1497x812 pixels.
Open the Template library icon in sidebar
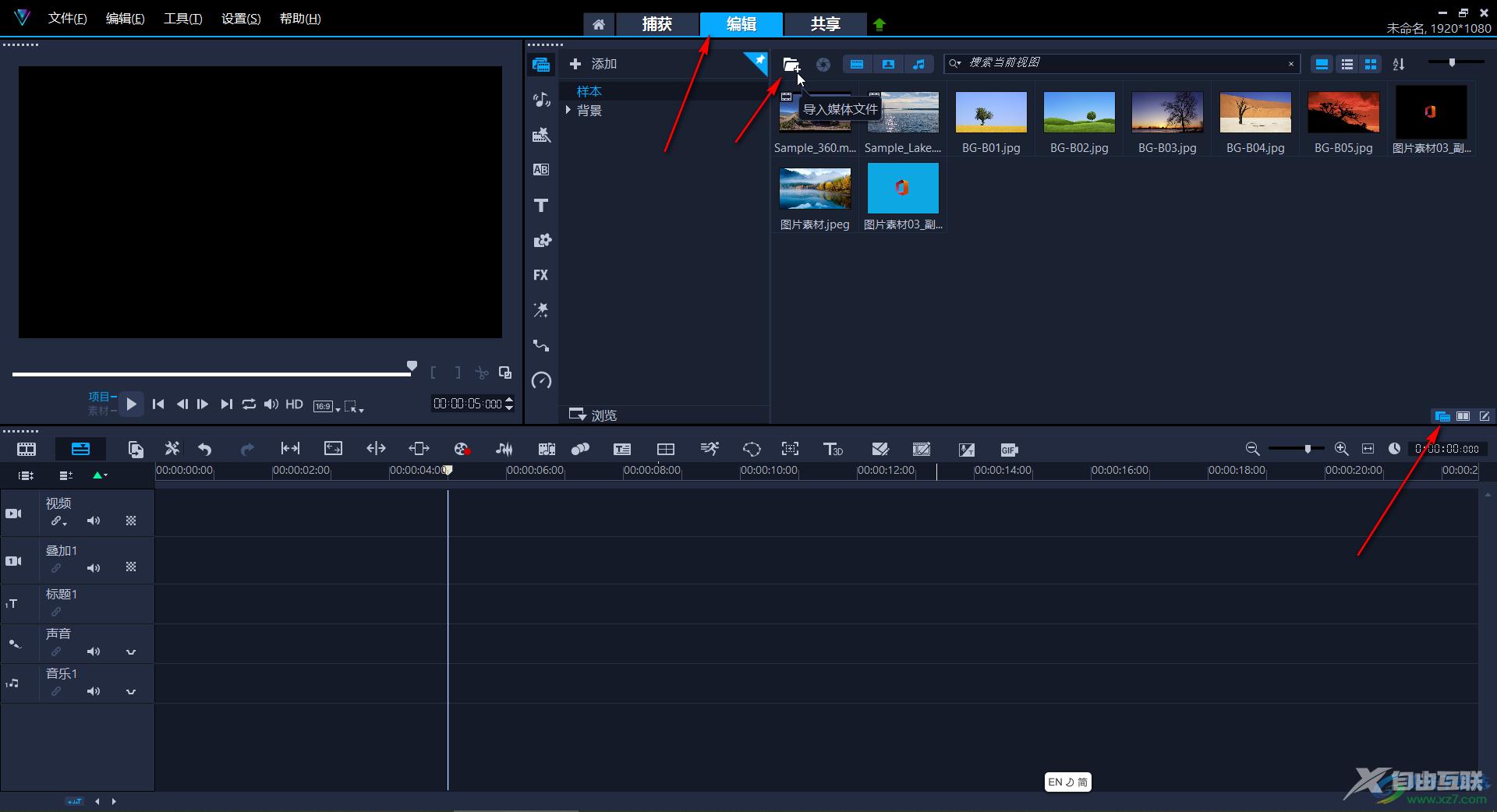541,135
